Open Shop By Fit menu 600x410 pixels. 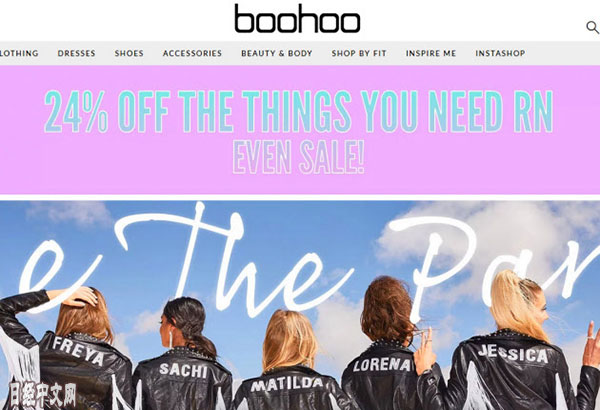pyautogui.click(x=359, y=53)
